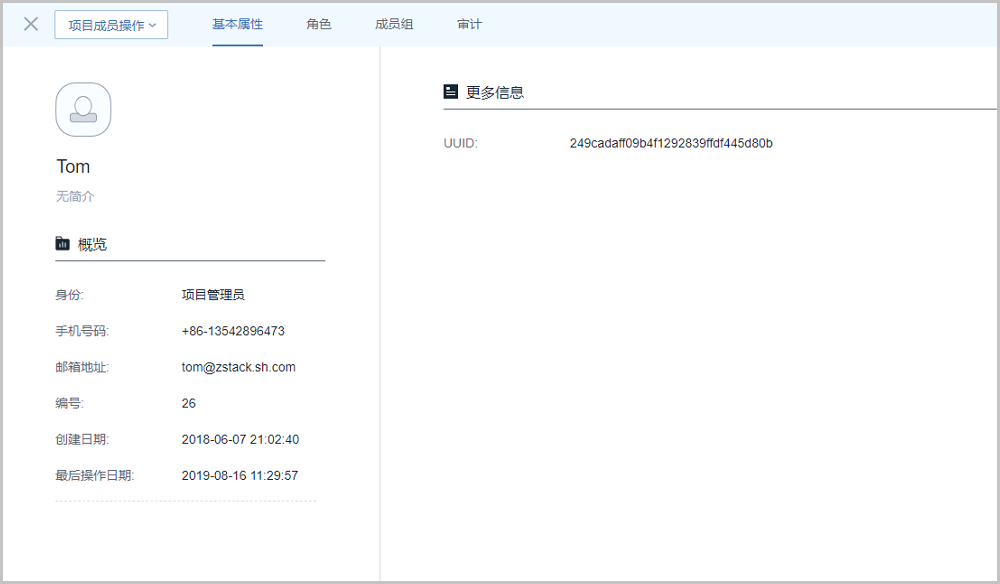Click the 无简介 description text
Viewport: 1000px width, 584px height.
pos(75,197)
